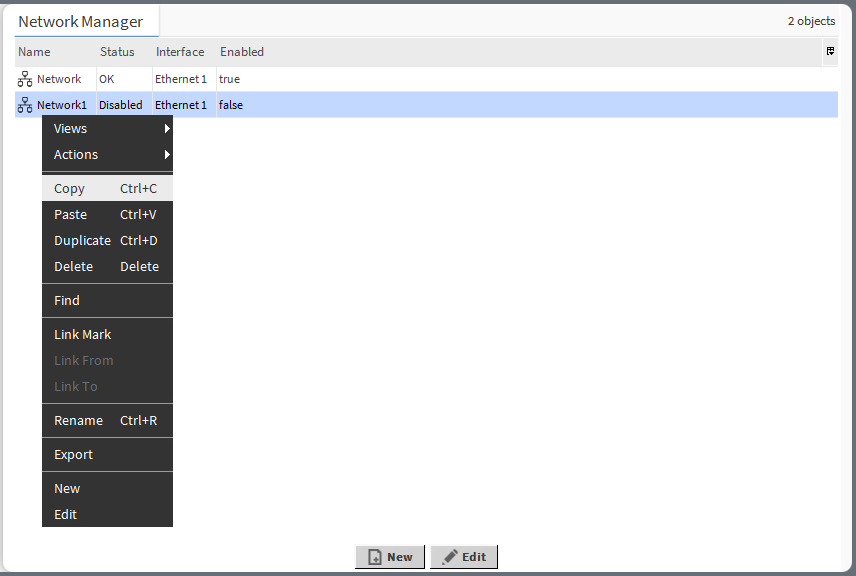This screenshot has width=856, height=576.
Task: Open the table column options icon
Action: [830, 51]
